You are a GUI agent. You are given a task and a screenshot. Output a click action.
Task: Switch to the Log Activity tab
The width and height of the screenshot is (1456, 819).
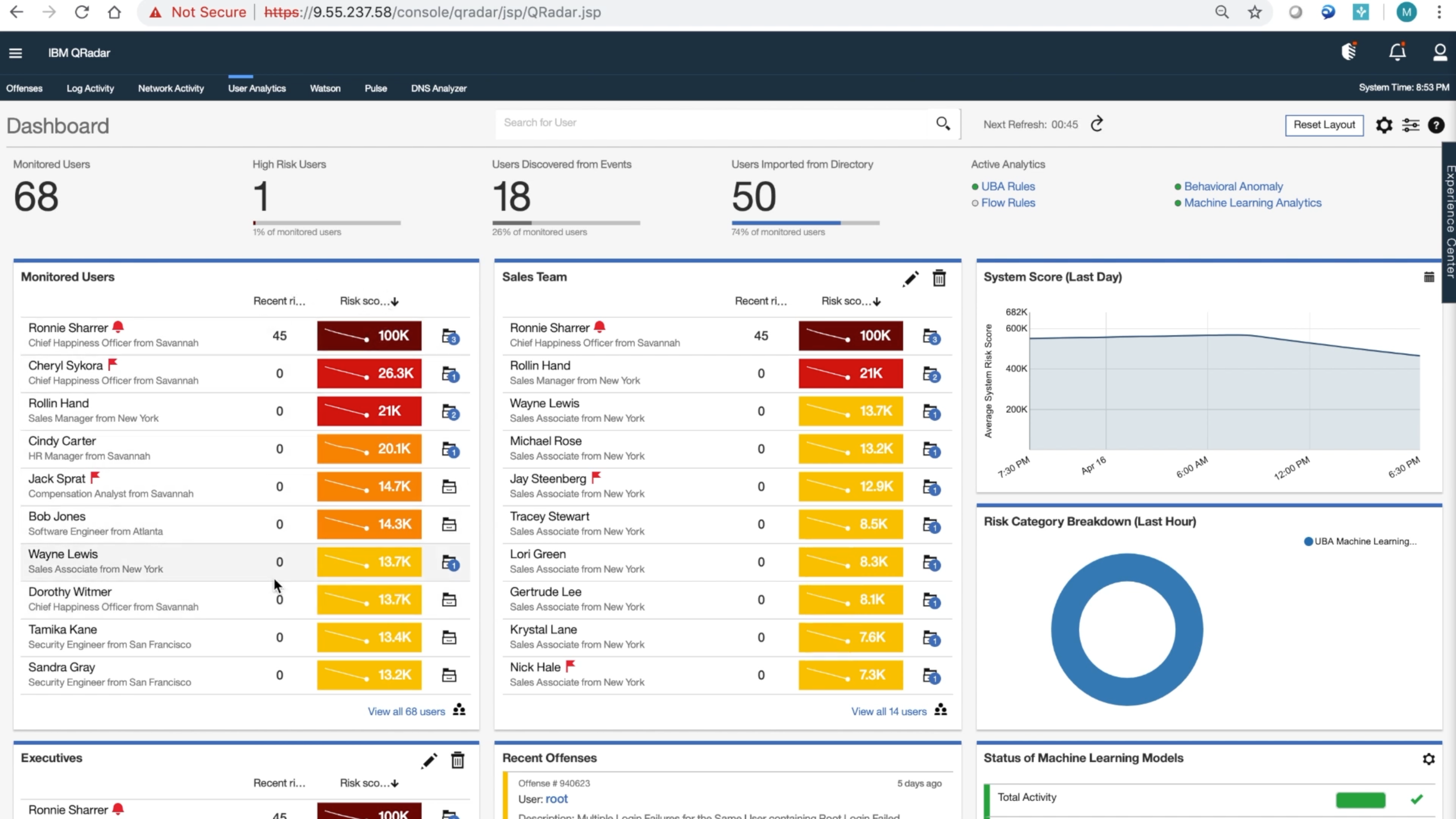90,89
